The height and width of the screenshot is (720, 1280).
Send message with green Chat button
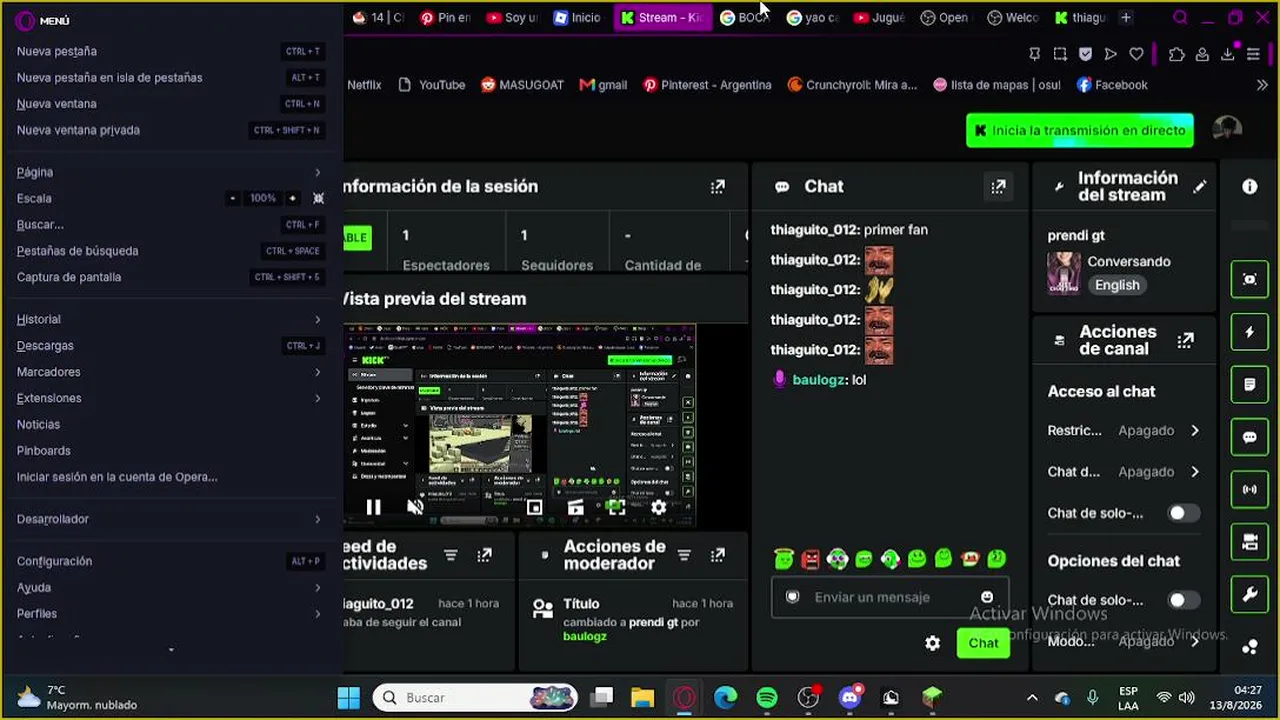coord(983,643)
